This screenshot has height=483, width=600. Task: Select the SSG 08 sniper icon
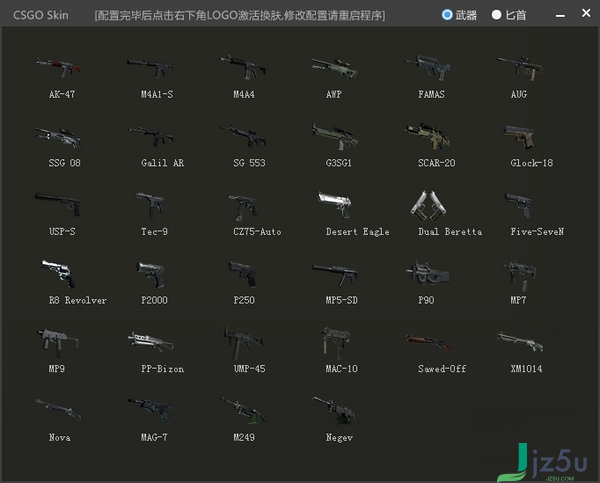(x=57, y=138)
